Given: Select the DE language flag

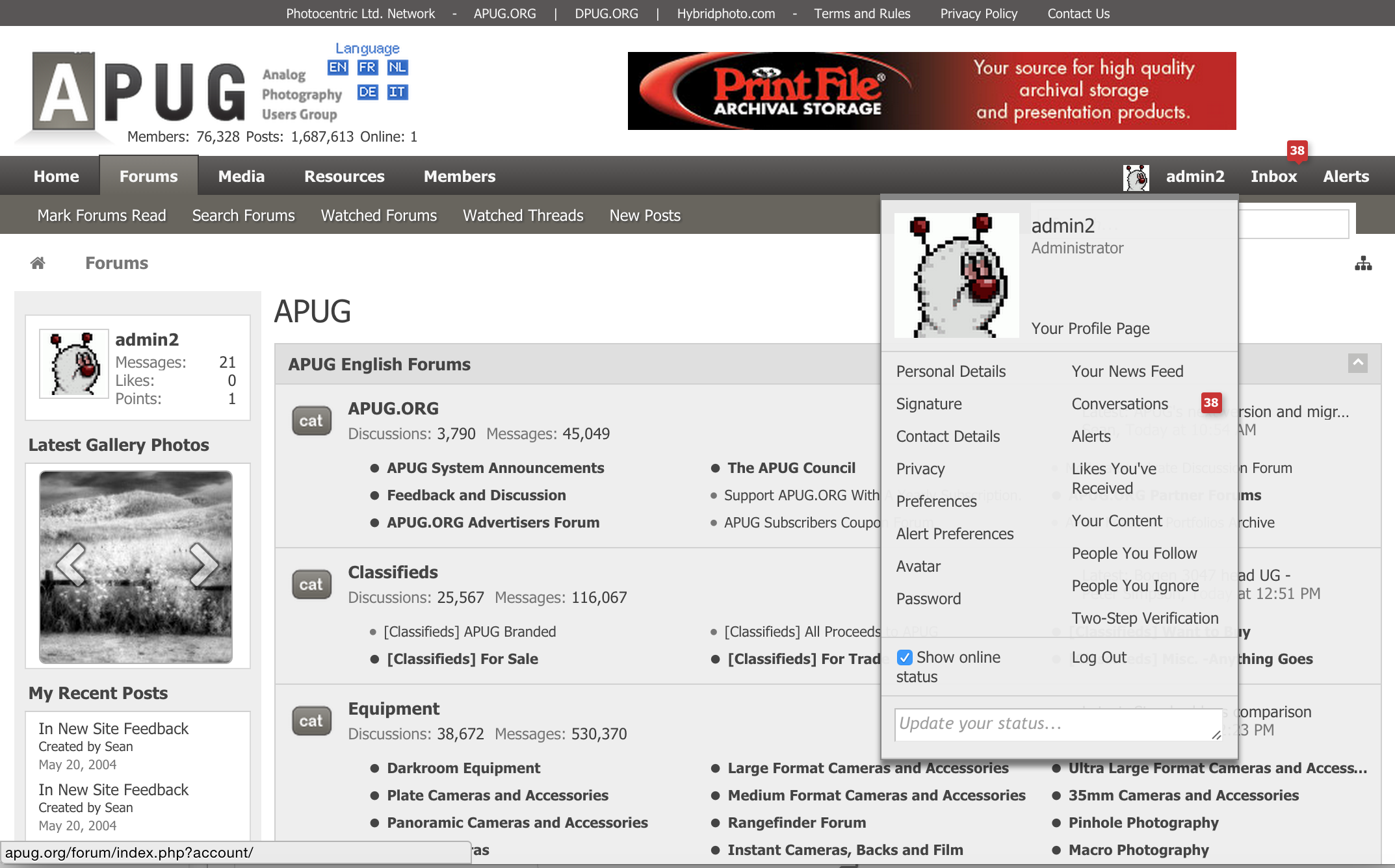Looking at the screenshot, I should [367, 92].
